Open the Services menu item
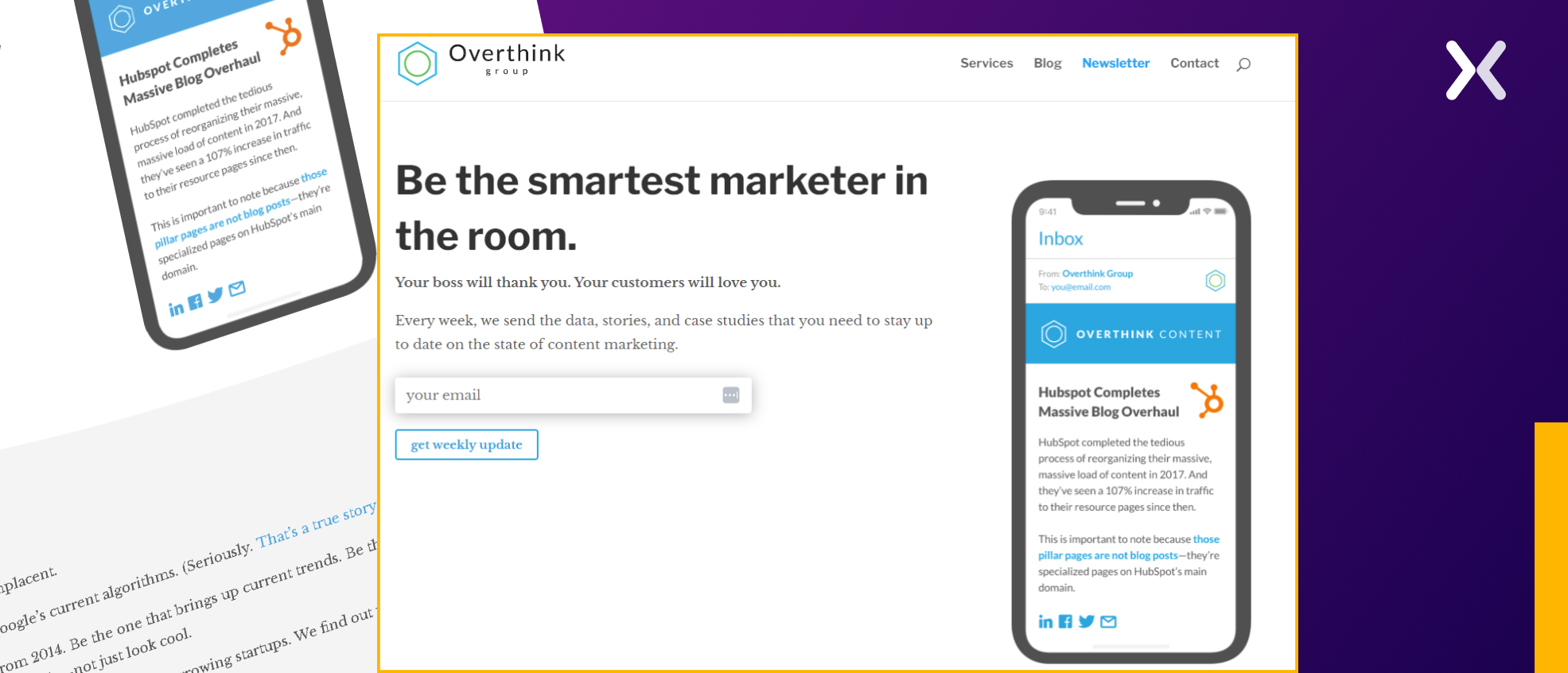Screen dimensions: 1568x673 coord(986,63)
